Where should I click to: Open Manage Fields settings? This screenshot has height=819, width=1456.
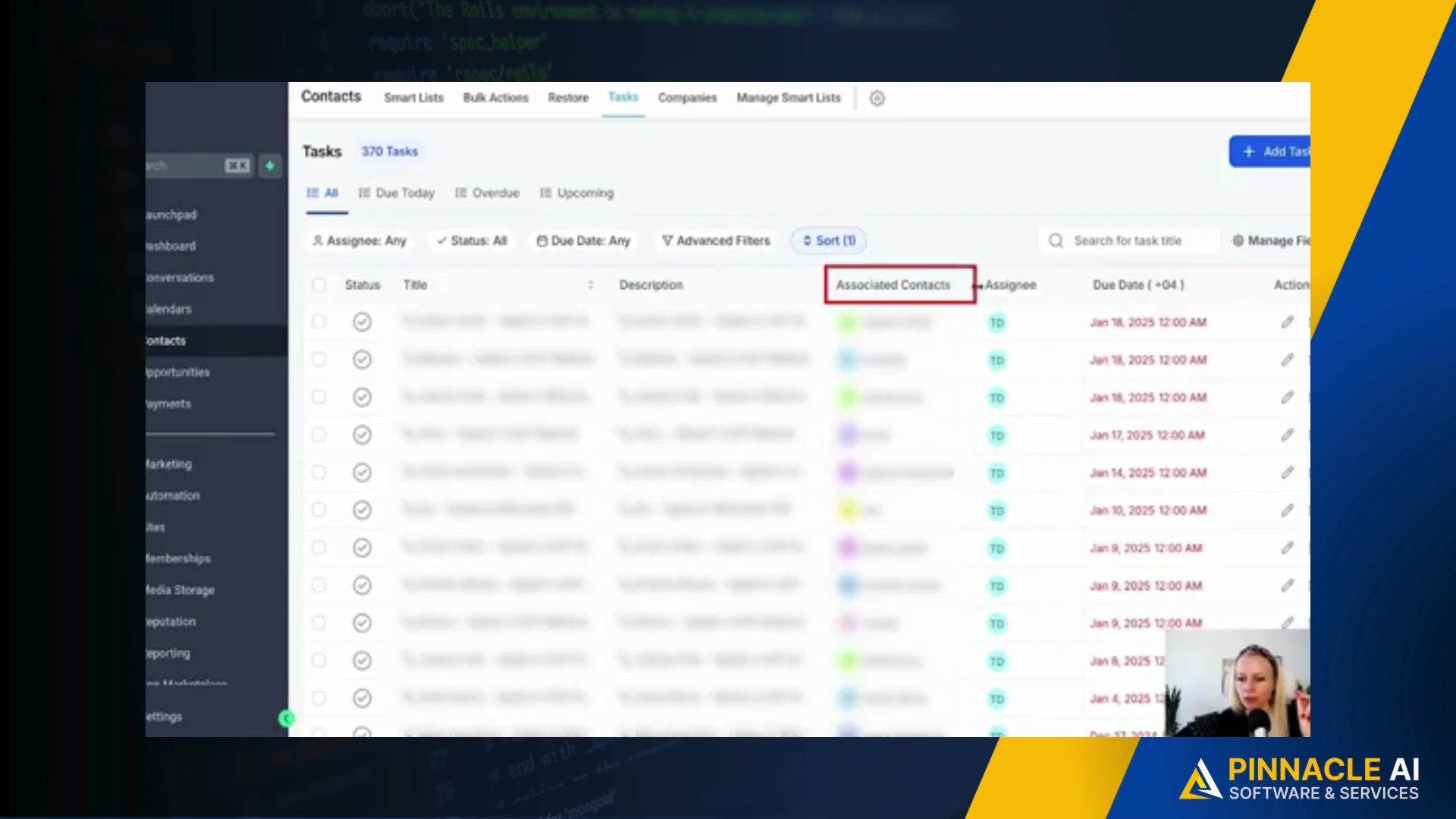[1272, 240]
